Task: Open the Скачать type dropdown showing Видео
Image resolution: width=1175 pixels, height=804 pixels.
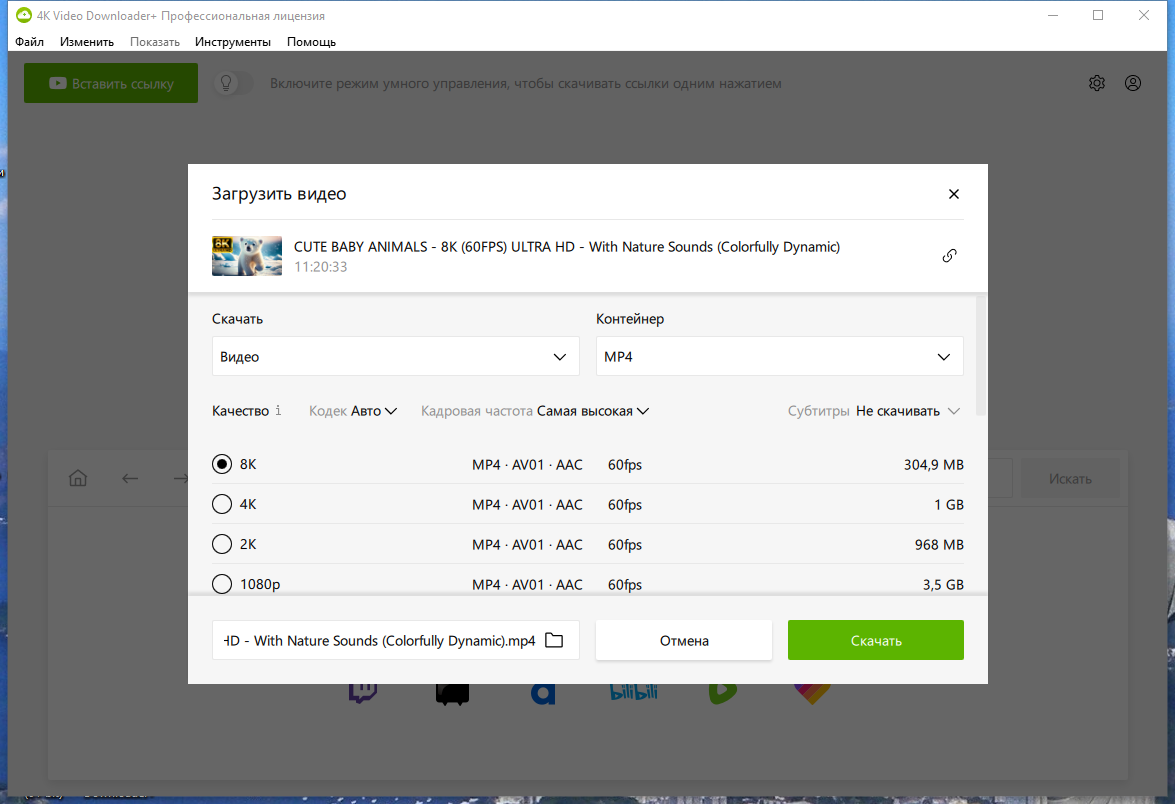Action: pos(396,356)
